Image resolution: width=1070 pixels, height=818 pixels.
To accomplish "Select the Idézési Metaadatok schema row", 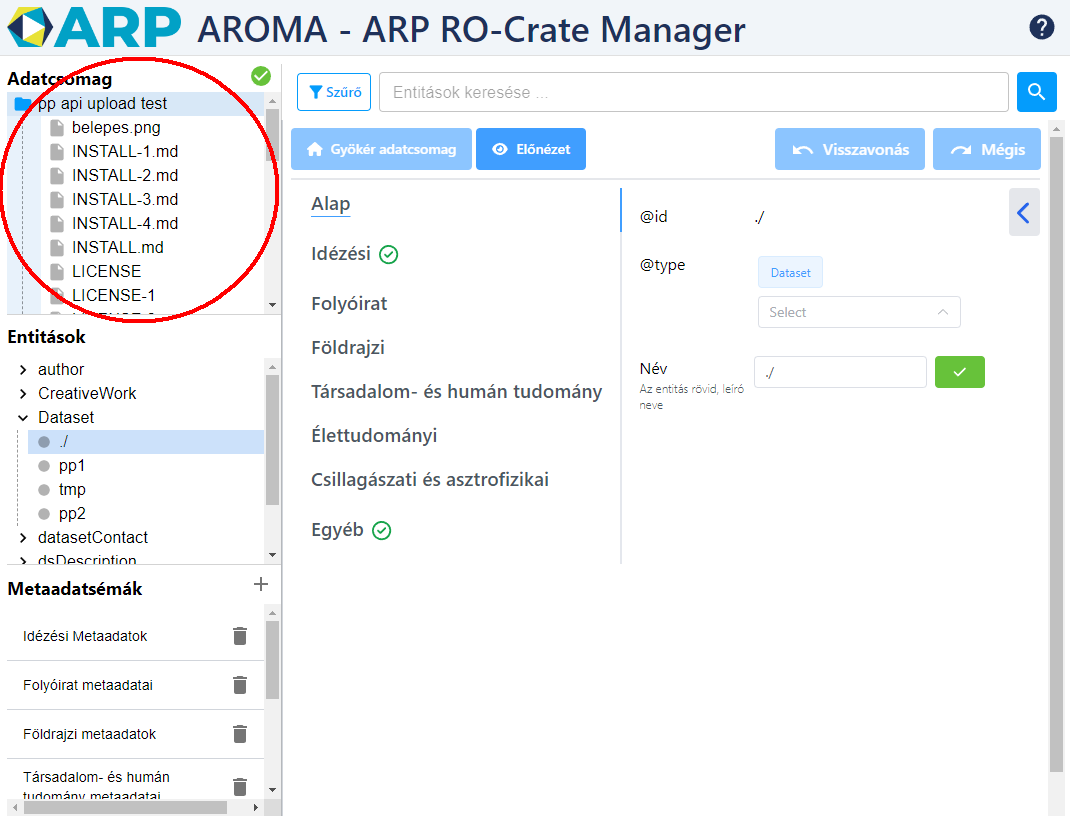I will point(135,636).
